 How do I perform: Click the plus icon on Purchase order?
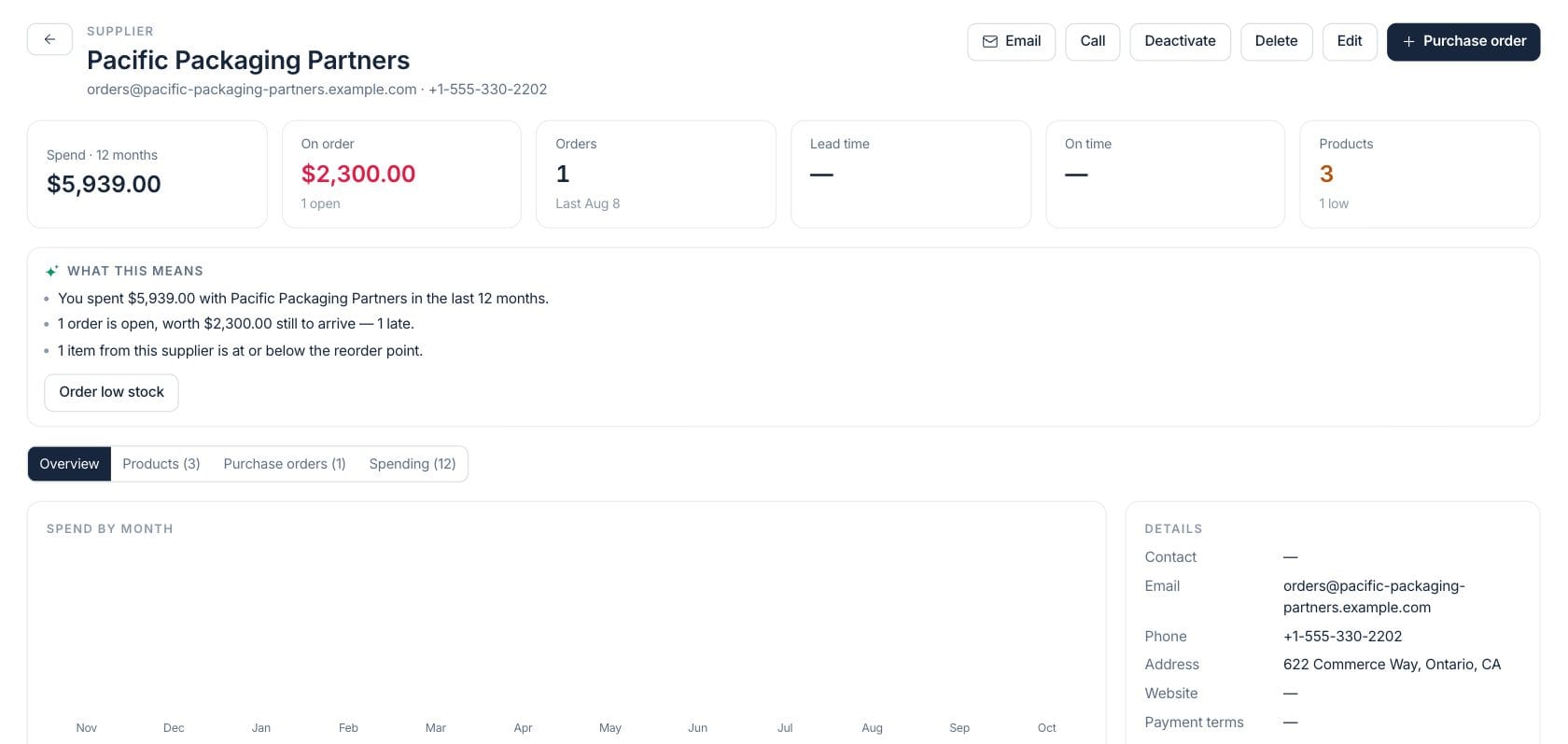pos(1408,41)
